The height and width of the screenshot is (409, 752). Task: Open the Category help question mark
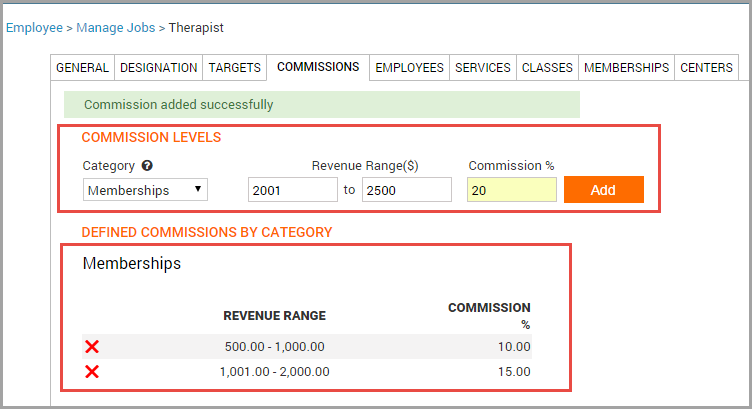[x=147, y=165]
